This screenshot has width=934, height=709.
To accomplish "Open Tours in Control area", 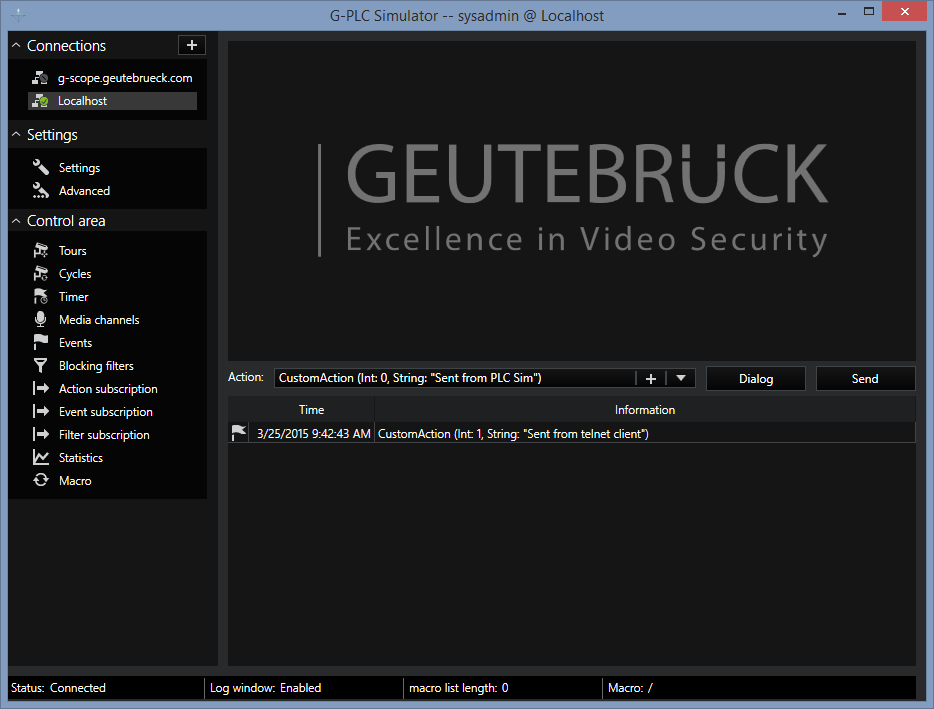I will [x=72, y=251].
